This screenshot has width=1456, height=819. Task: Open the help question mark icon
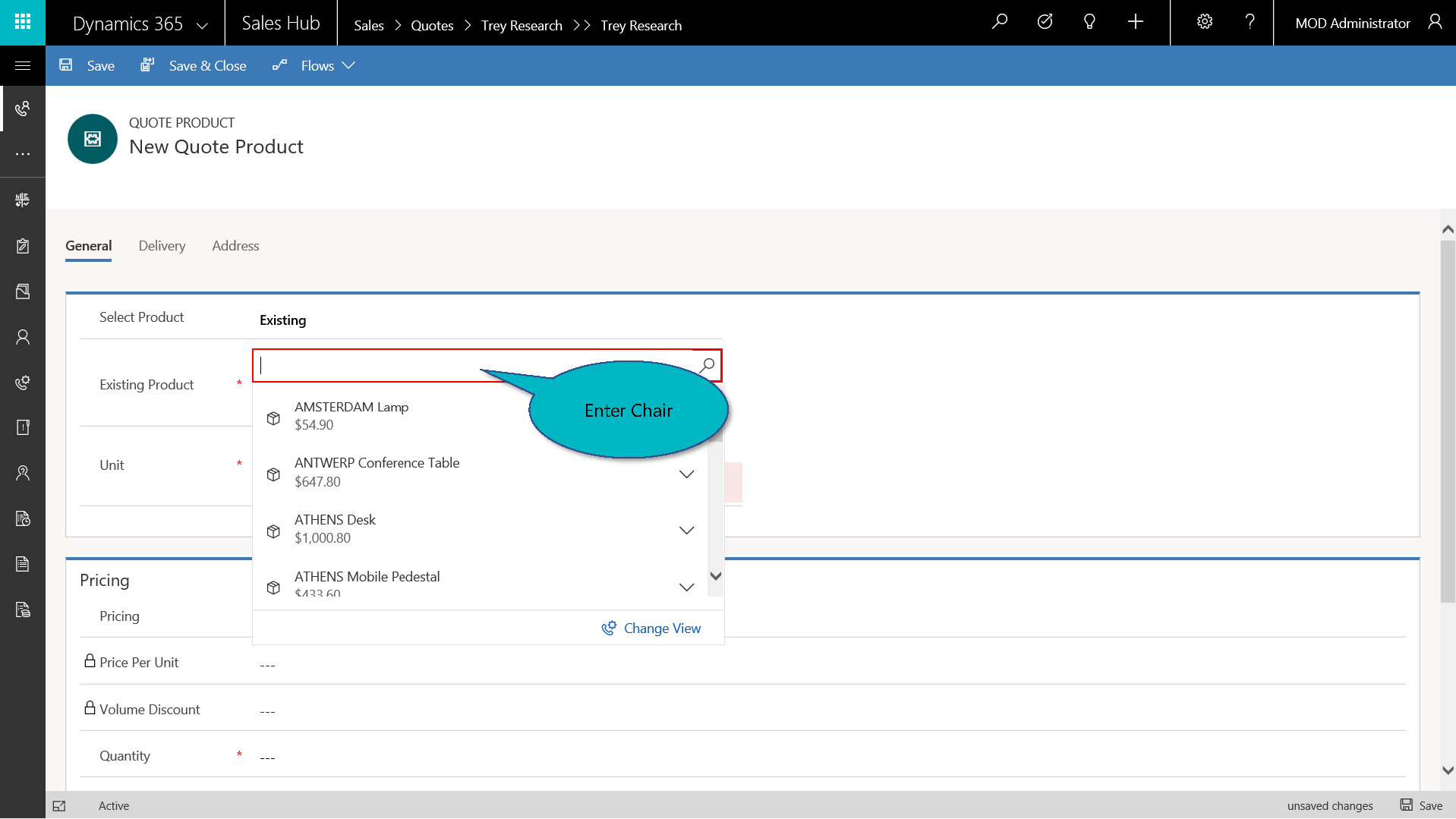pos(1250,22)
